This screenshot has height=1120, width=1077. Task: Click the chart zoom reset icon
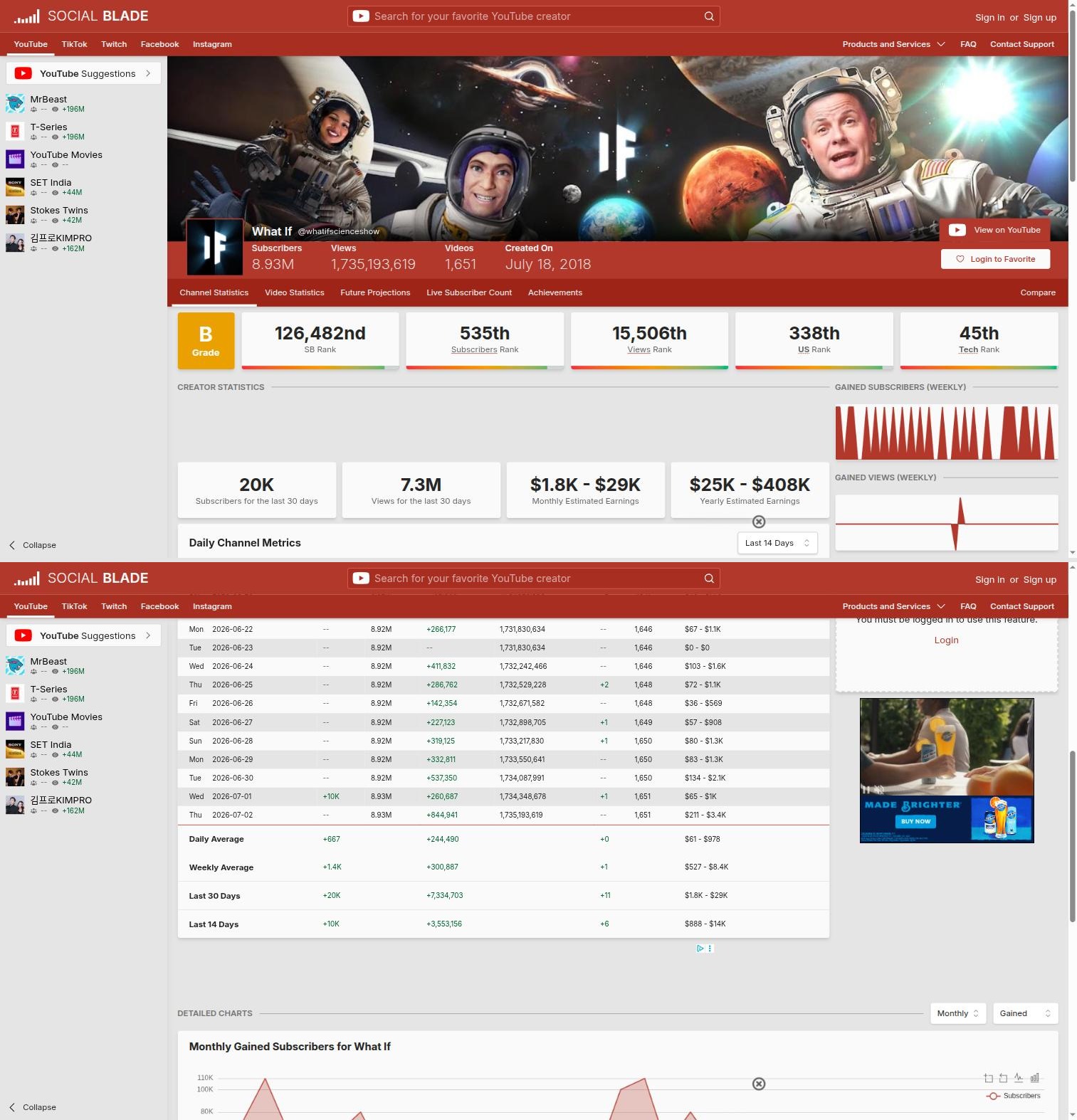pyautogui.click(x=1003, y=1078)
